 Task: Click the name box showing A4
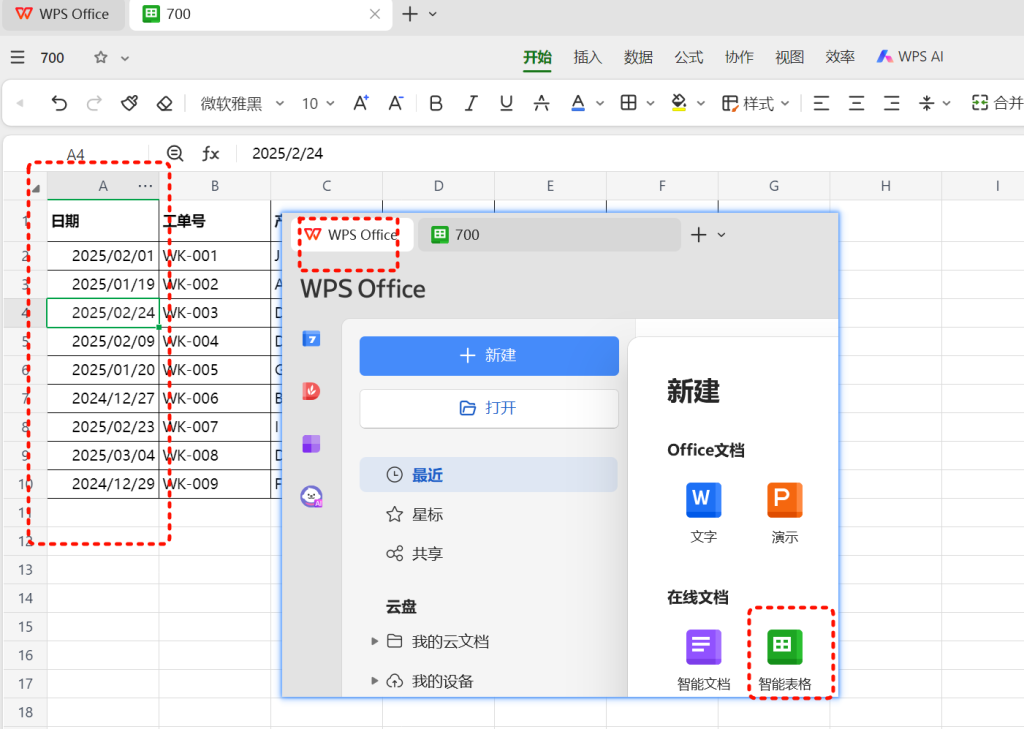[x=75, y=155]
